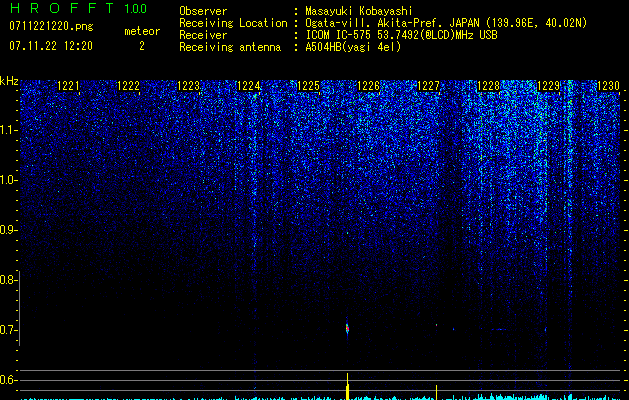Click the 0.8 kHz axis label
The height and width of the screenshot is (400, 629).
tap(8, 280)
